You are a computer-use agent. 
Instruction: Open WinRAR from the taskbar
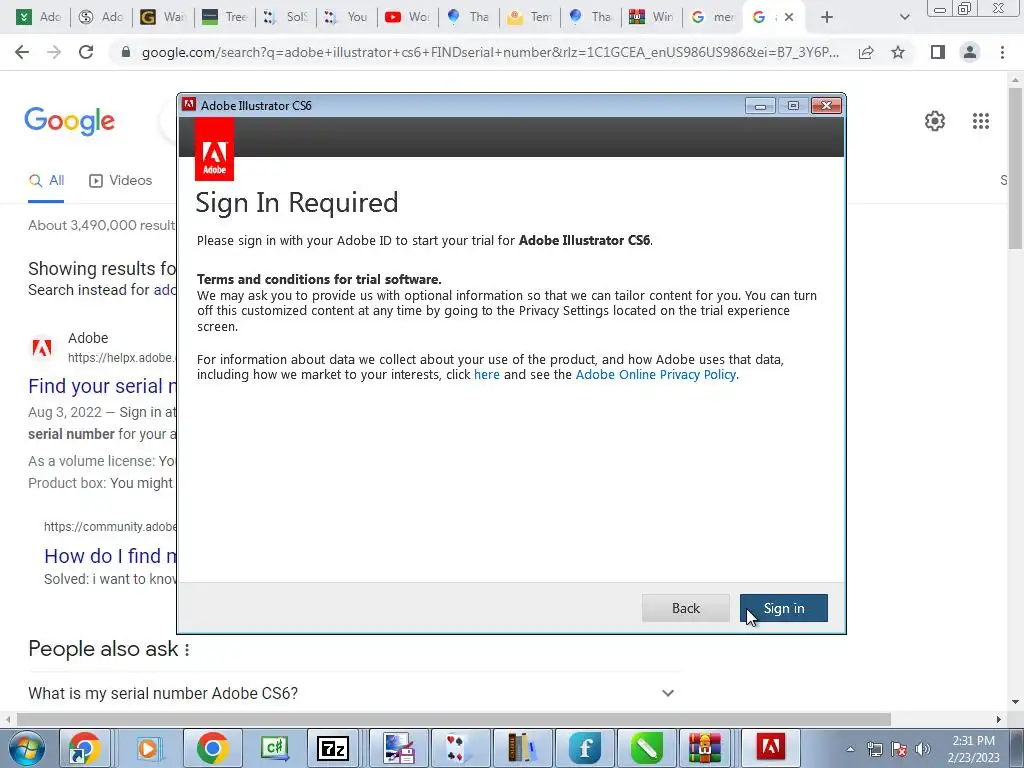coord(705,748)
